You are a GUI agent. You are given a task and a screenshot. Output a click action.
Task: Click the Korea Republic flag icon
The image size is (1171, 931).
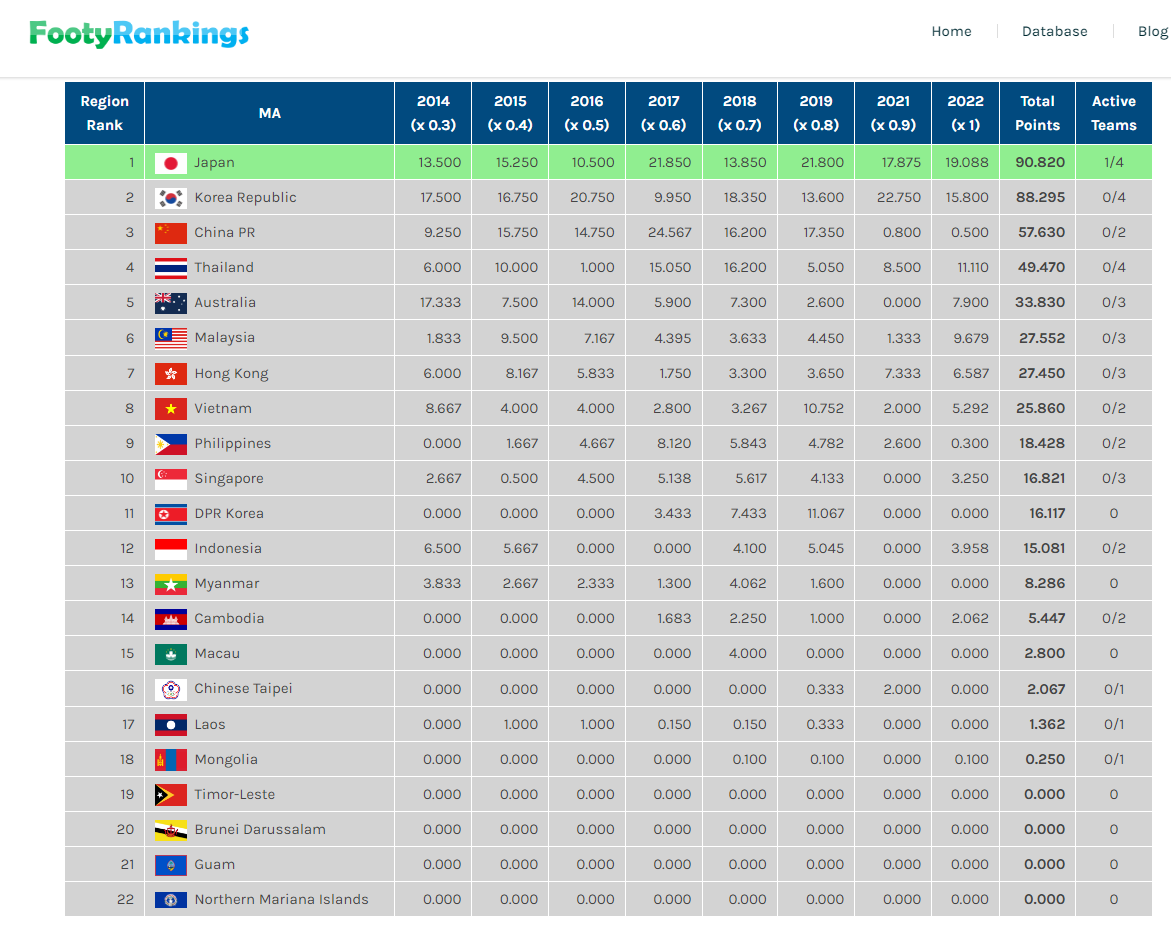coord(170,199)
